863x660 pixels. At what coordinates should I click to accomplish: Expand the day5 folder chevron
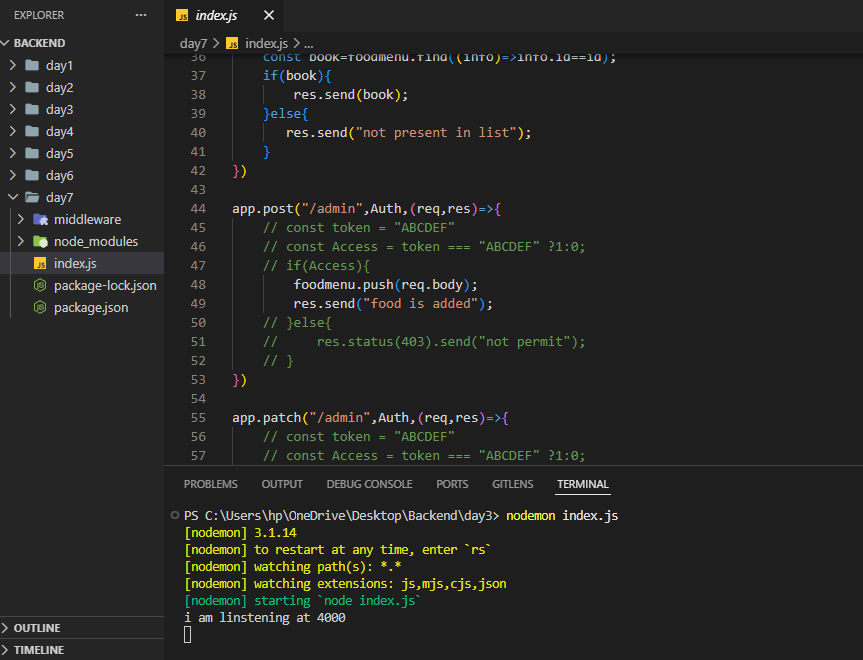point(13,153)
